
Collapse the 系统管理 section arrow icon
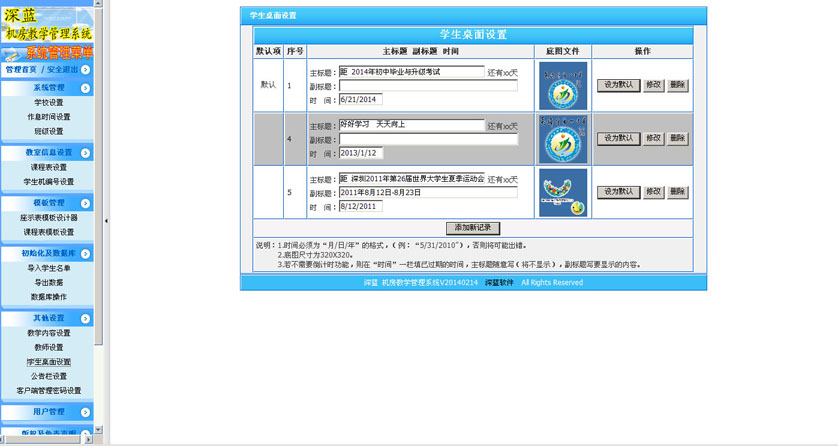coord(85,88)
